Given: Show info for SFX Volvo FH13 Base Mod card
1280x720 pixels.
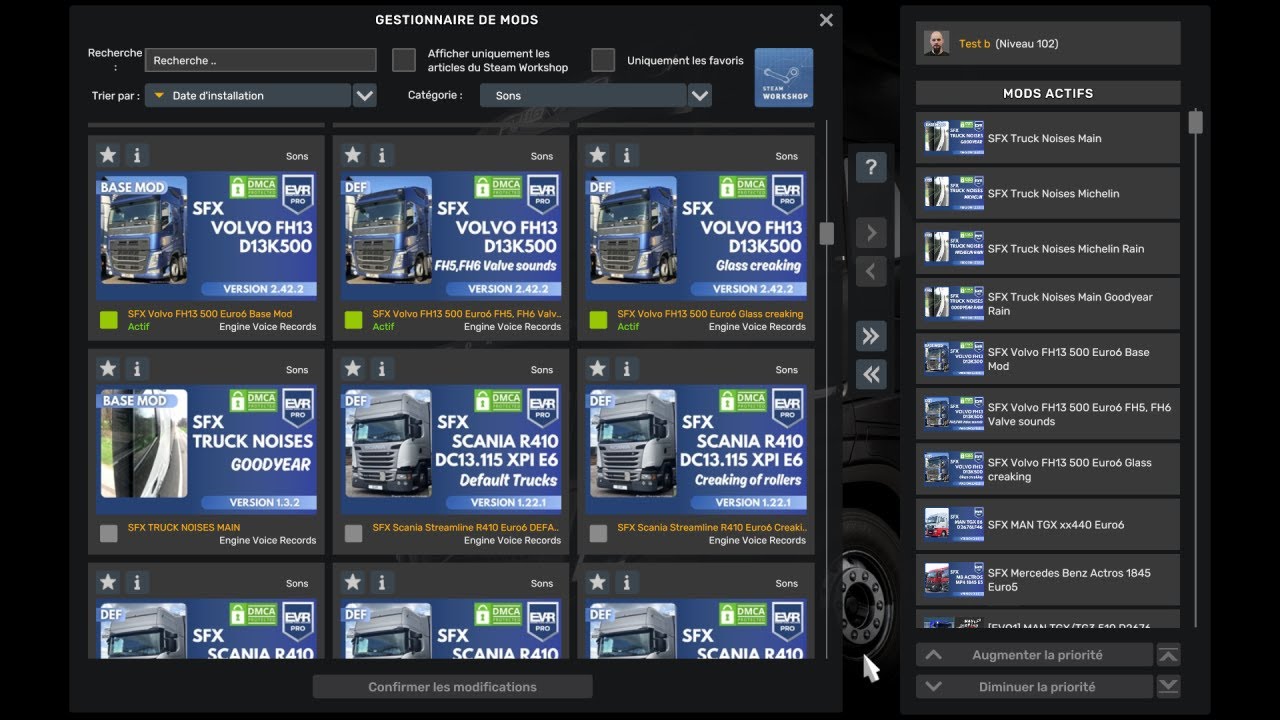Looking at the screenshot, I should pyautogui.click(x=137, y=155).
